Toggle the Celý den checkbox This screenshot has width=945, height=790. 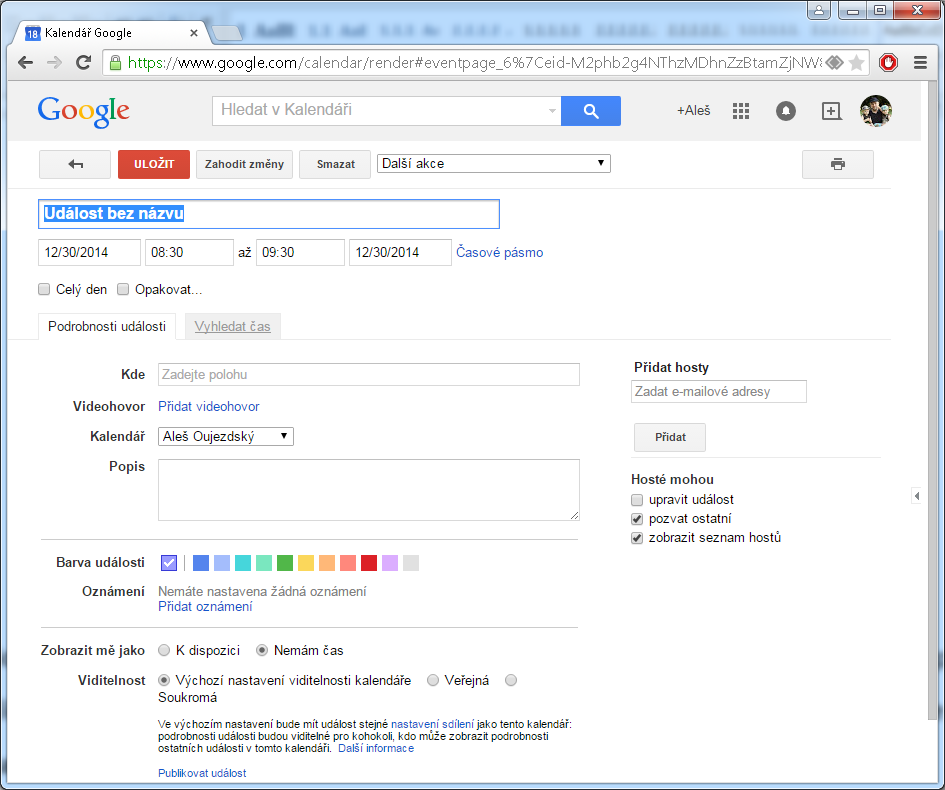coord(44,289)
